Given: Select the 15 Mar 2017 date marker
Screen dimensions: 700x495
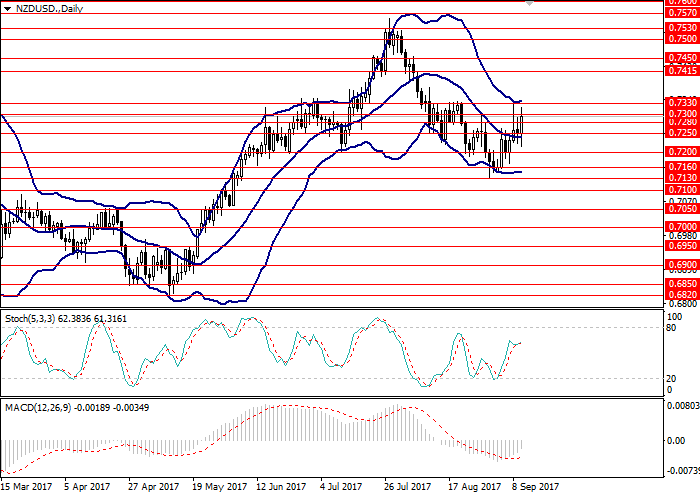Looking at the screenshot, I should [x=28, y=487].
